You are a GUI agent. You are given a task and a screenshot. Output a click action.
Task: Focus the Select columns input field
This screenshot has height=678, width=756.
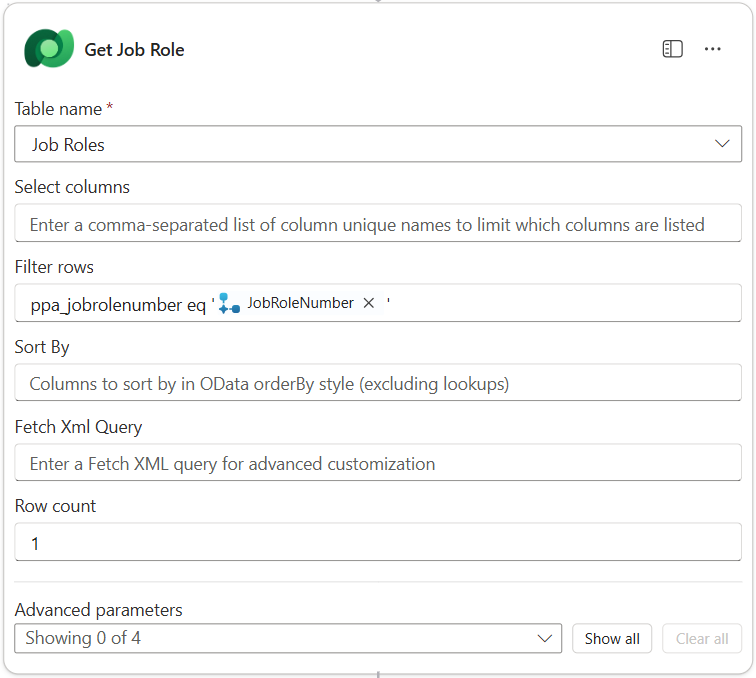pos(378,224)
